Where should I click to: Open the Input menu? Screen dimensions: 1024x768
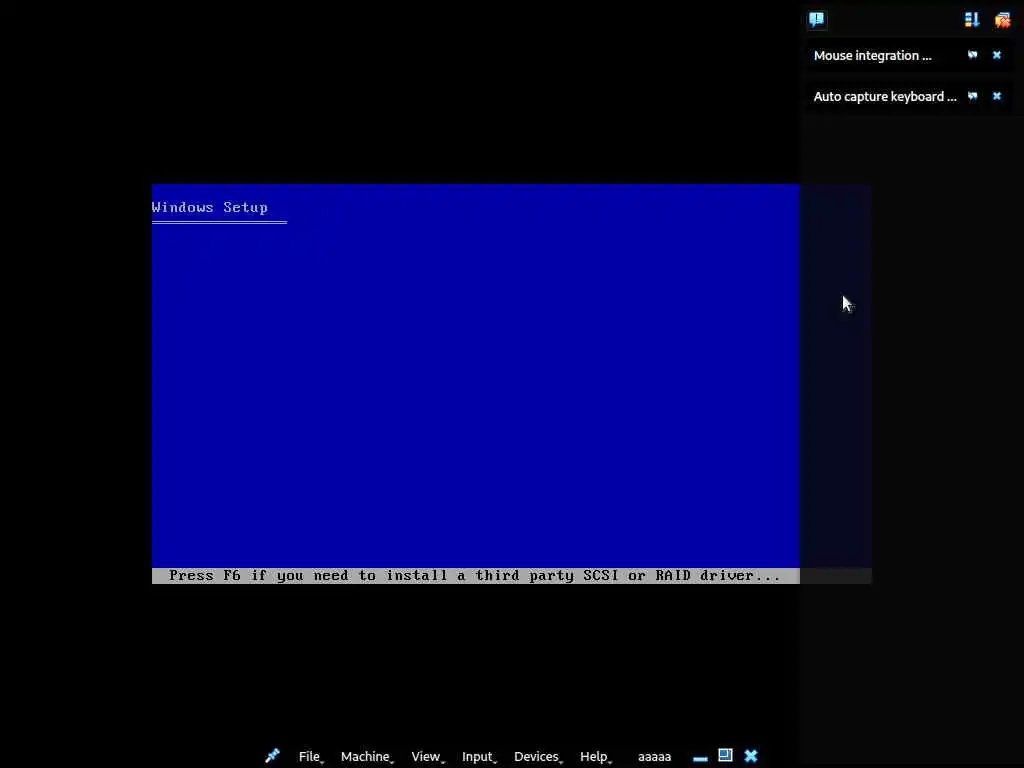478,756
